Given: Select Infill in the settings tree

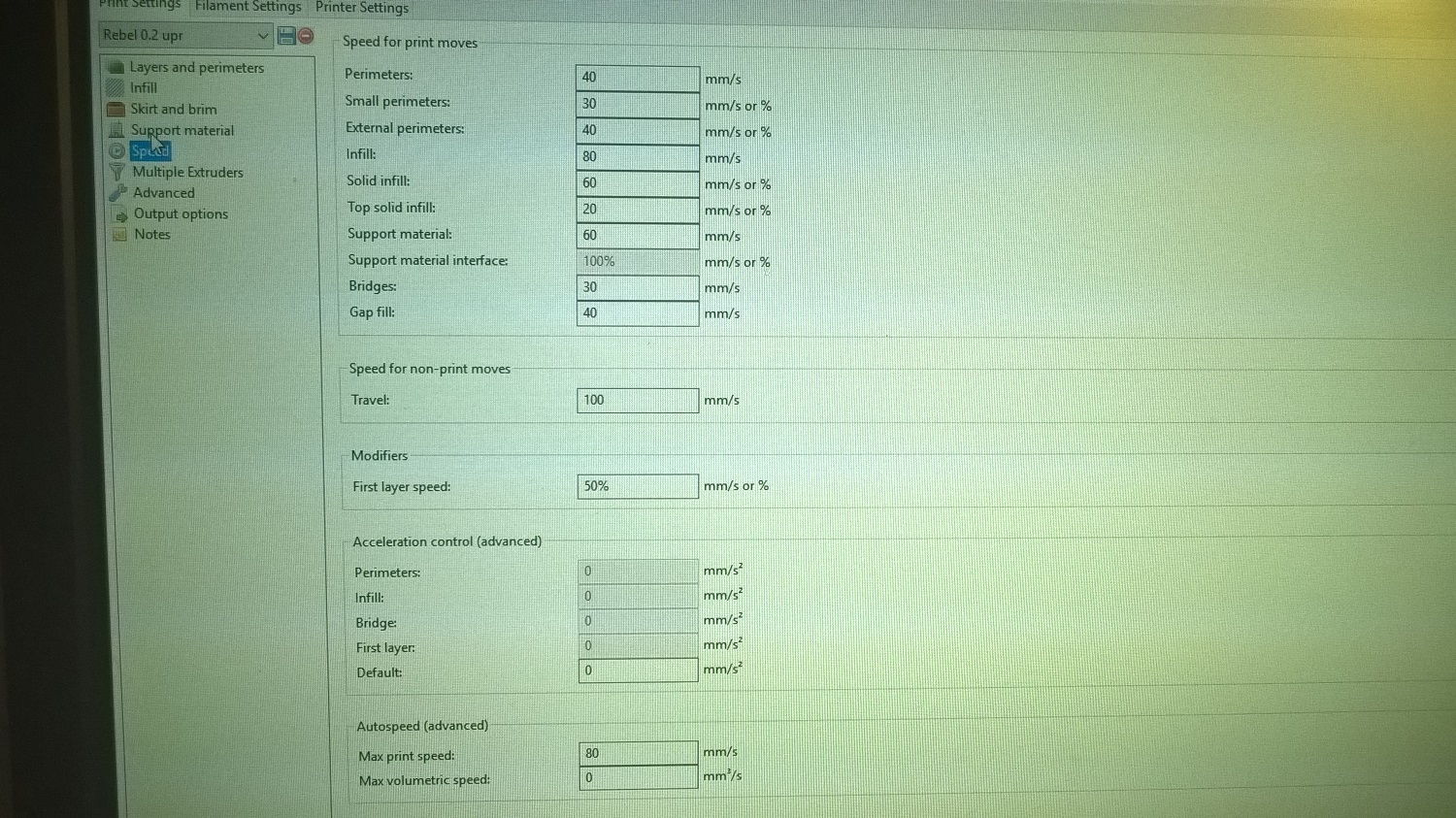Looking at the screenshot, I should coord(143,87).
